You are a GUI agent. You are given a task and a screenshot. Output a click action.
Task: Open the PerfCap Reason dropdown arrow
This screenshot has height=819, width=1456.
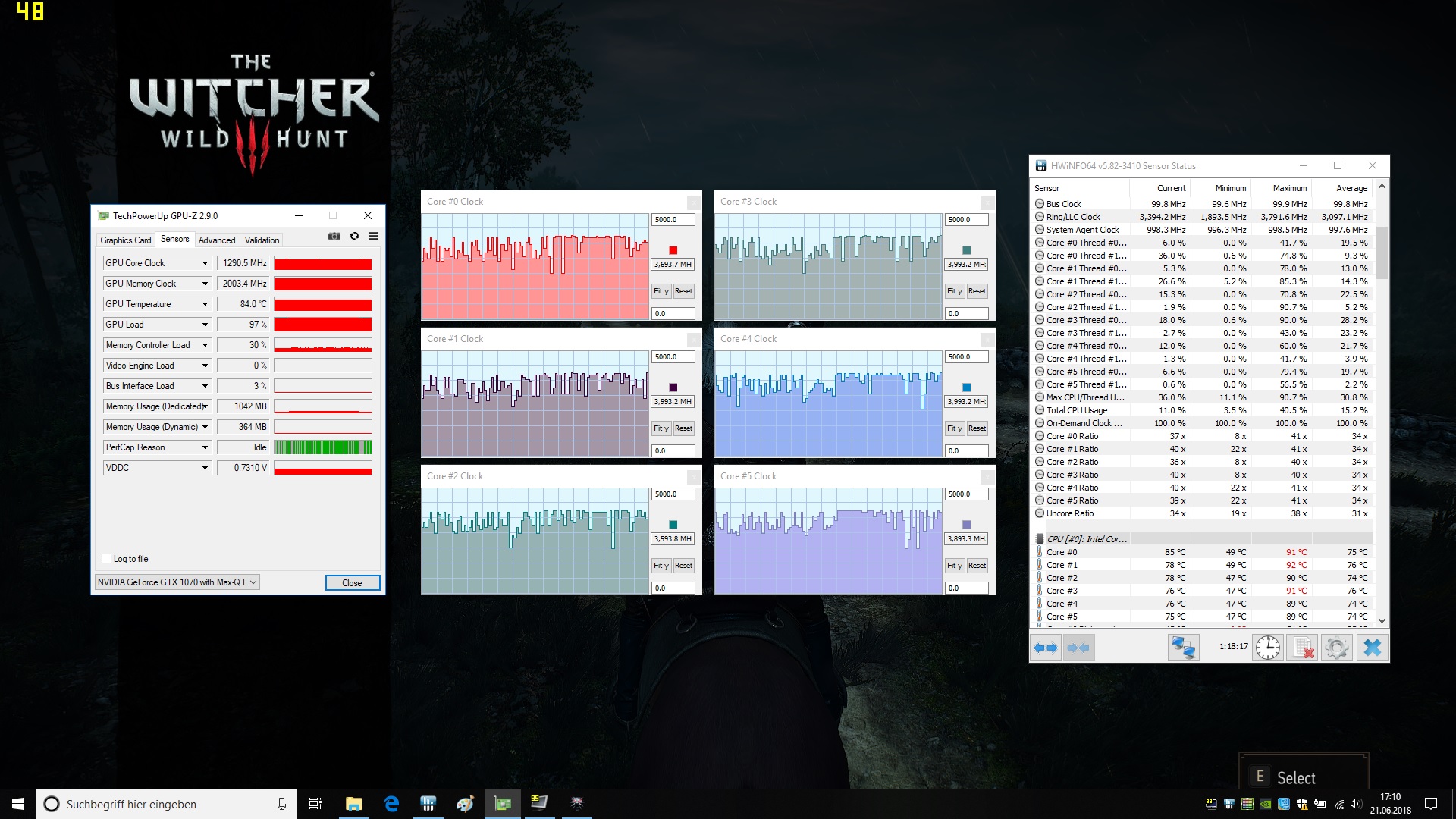(x=205, y=447)
